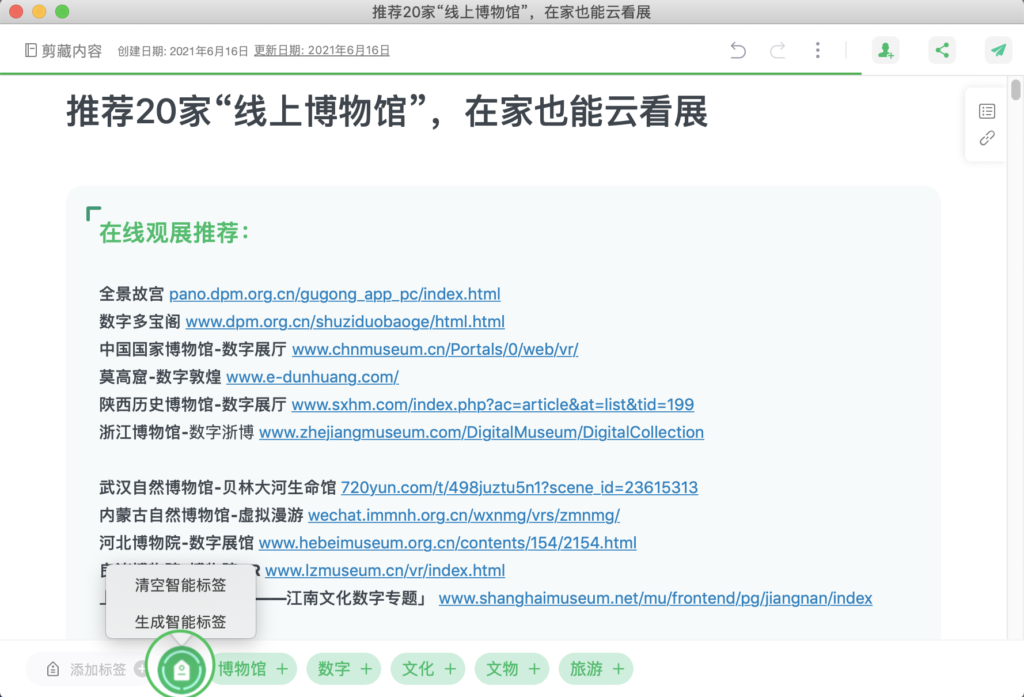1024x697 pixels.
Task: Click the 旅游 tag label
Action: [586, 669]
